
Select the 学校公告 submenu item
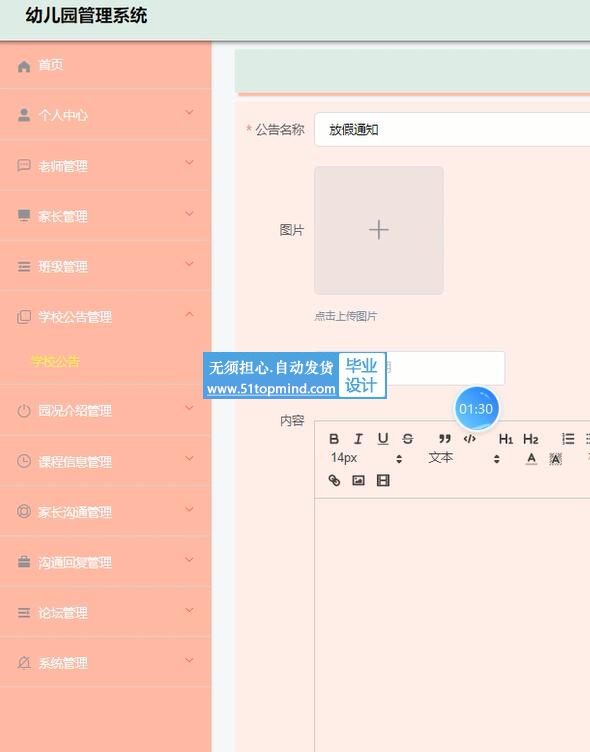[56, 361]
